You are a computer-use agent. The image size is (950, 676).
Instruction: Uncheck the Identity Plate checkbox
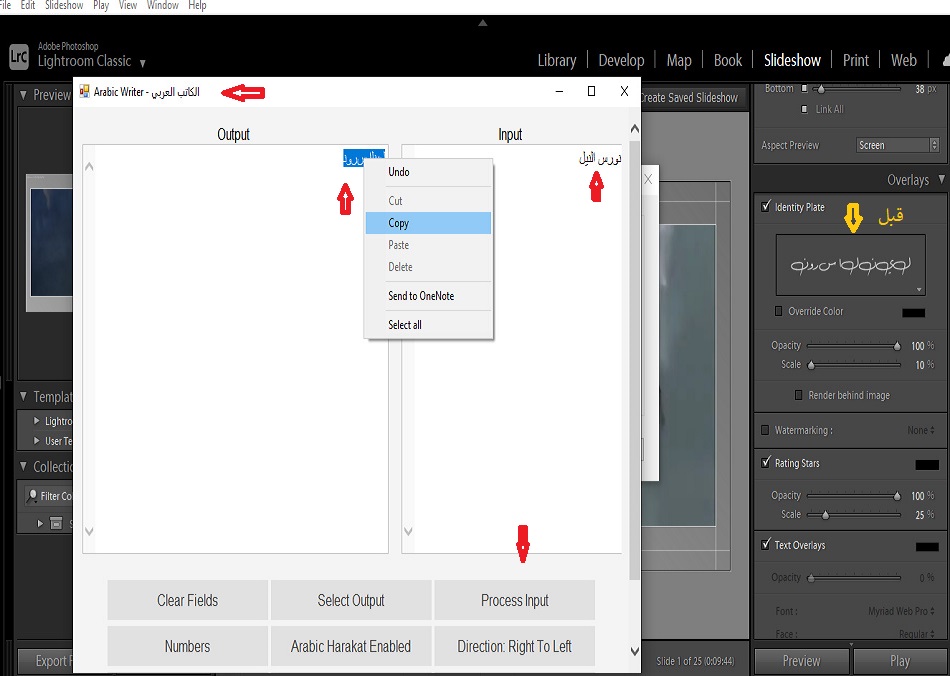766,207
